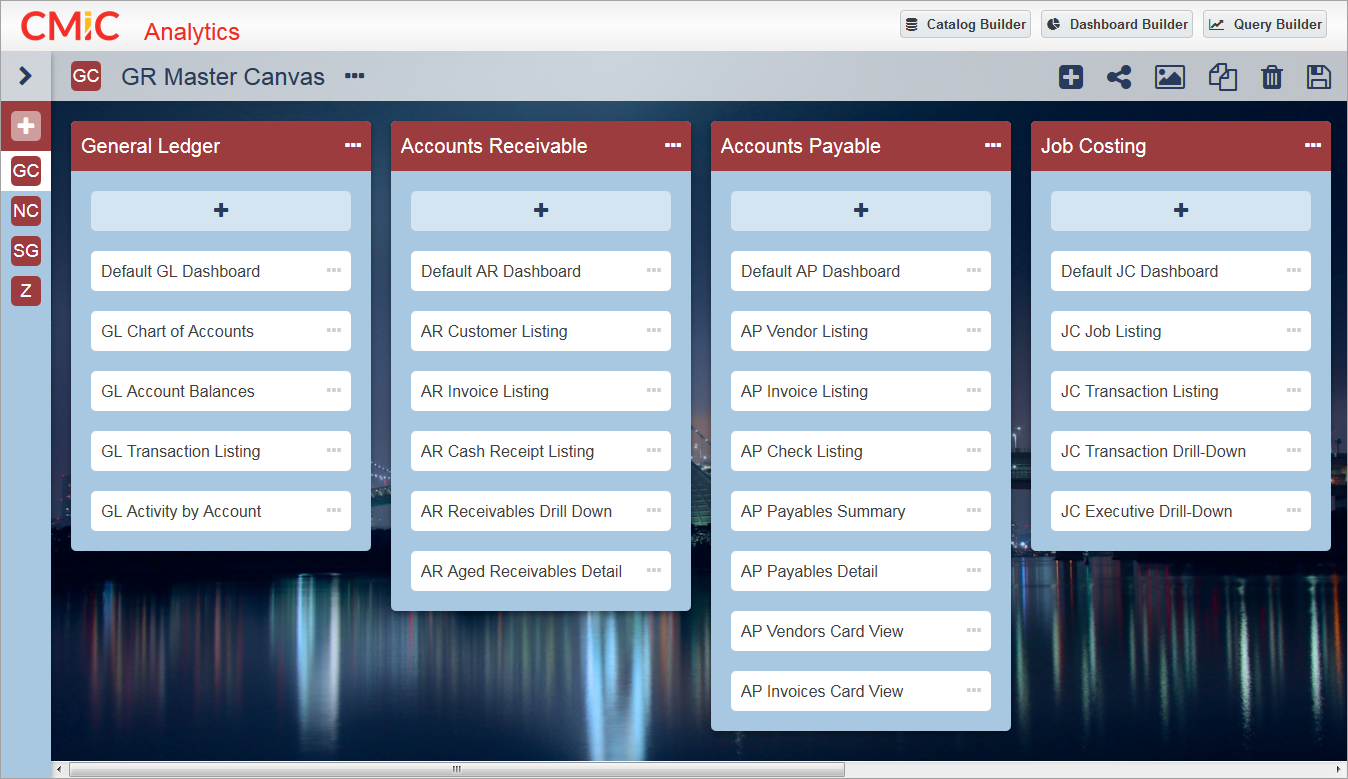The width and height of the screenshot is (1348, 779).
Task: Open options for JC Job Listing card
Action: (x=1294, y=331)
